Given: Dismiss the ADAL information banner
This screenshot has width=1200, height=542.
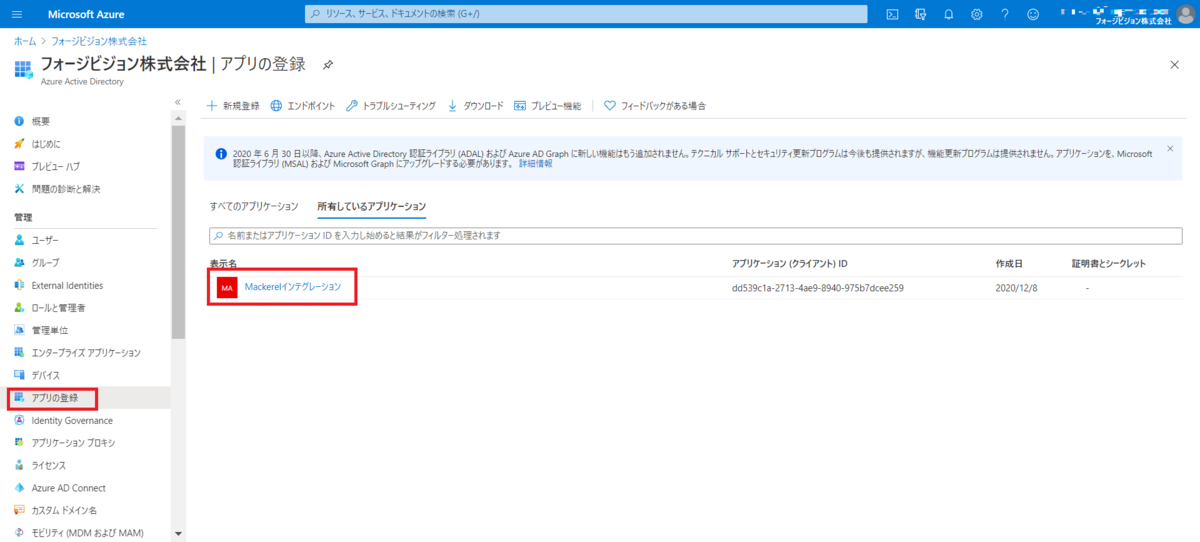Looking at the screenshot, I should 1170,148.
